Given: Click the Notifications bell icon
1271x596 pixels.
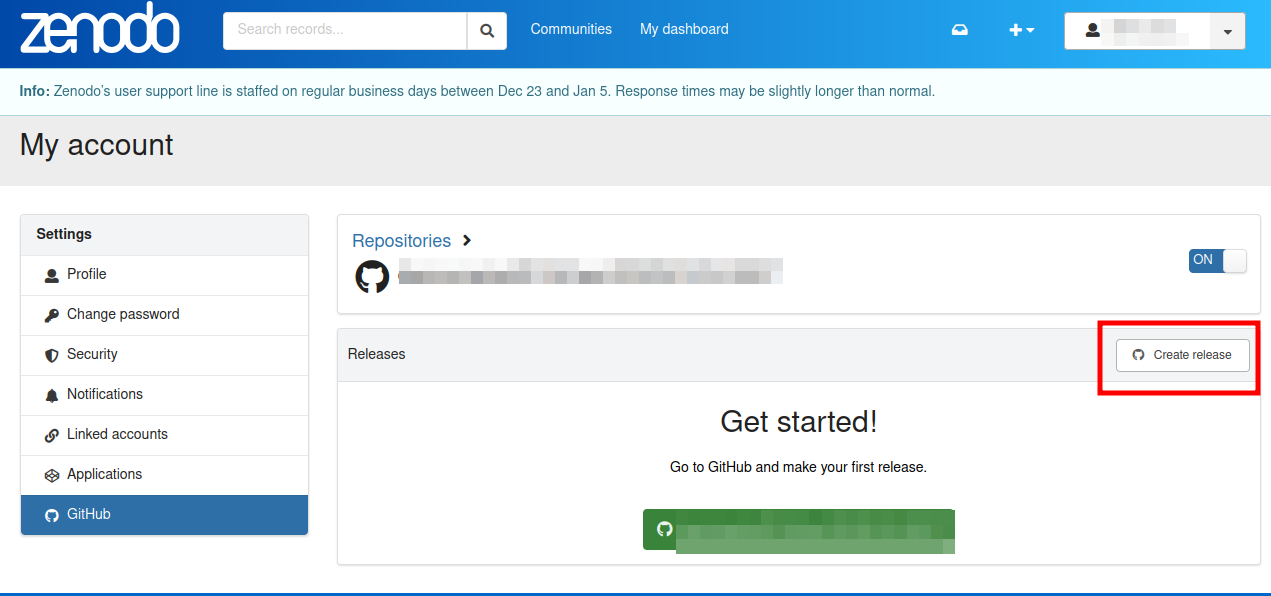Looking at the screenshot, I should [x=52, y=395].
